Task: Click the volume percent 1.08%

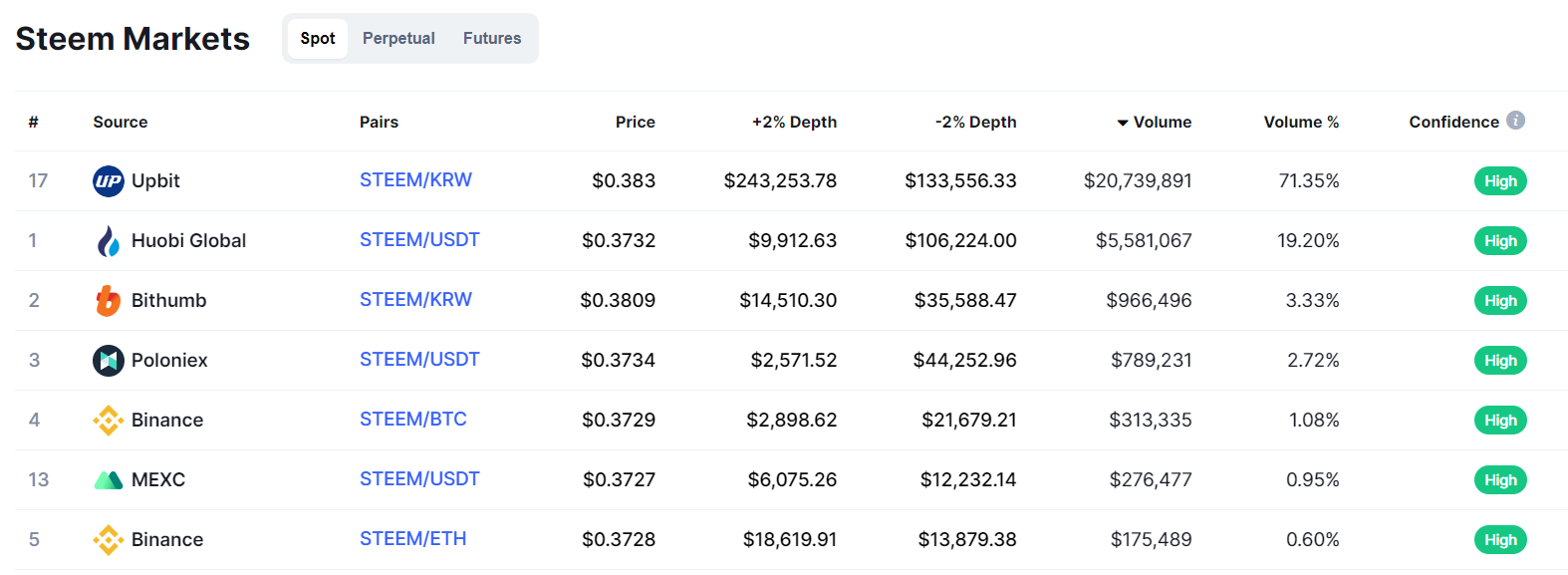Action: (1314, 421)
